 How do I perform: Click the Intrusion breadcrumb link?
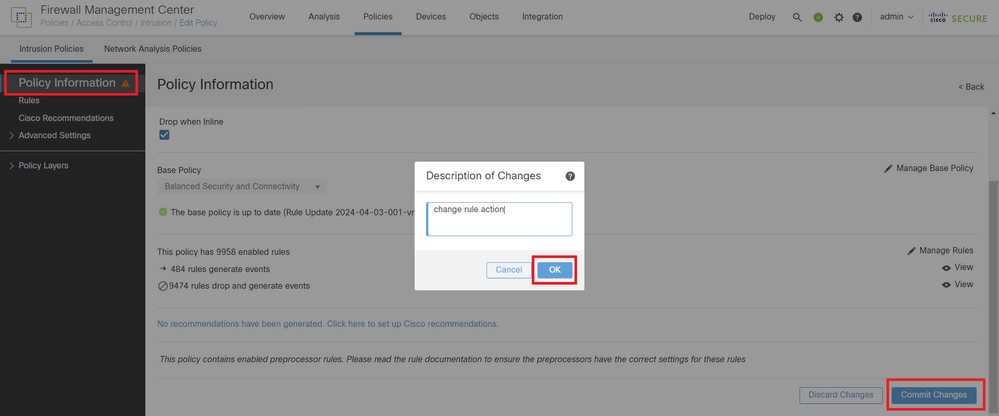156,23
